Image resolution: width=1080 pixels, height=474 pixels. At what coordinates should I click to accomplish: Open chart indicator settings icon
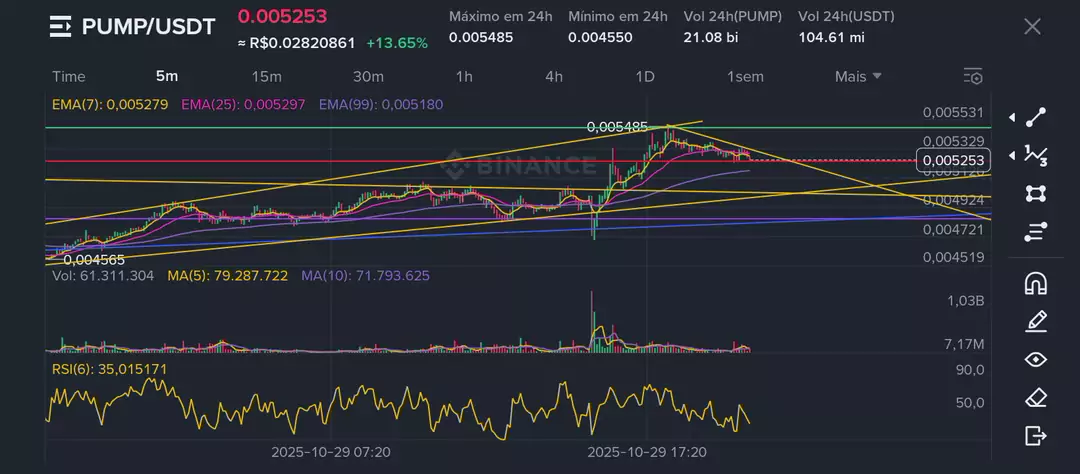click(973, 76)
